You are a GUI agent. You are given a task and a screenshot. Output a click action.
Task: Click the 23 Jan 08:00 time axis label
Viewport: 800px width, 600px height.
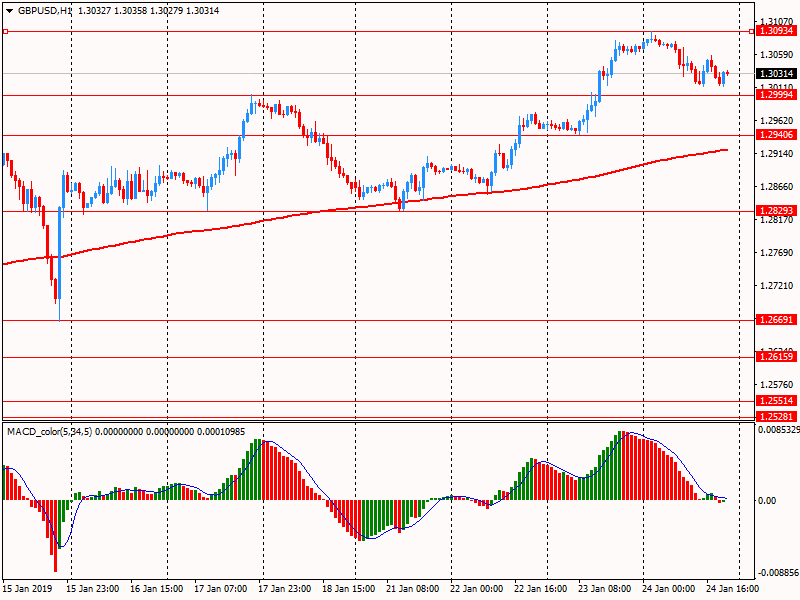point(605,589)
